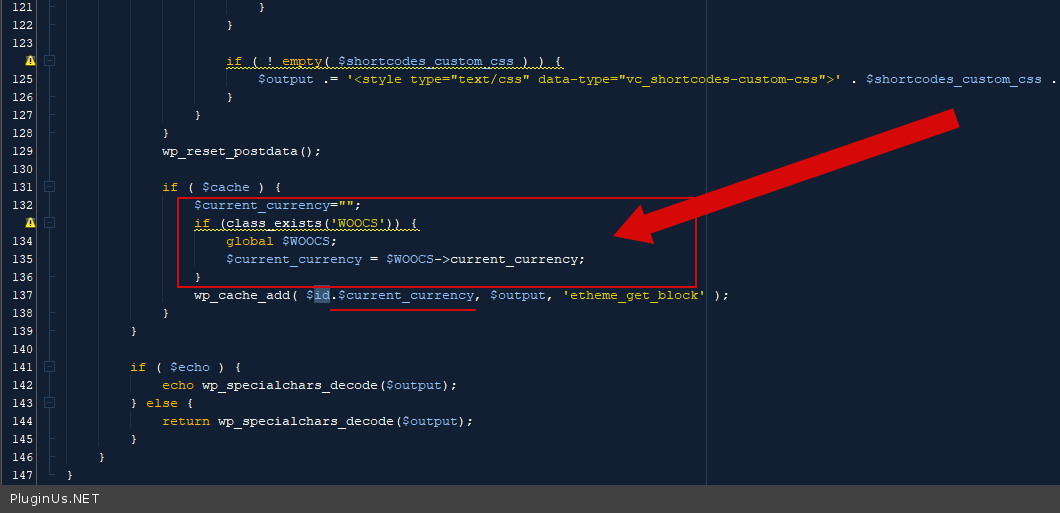Select line number 147 in the gutter

click(22, 475)
